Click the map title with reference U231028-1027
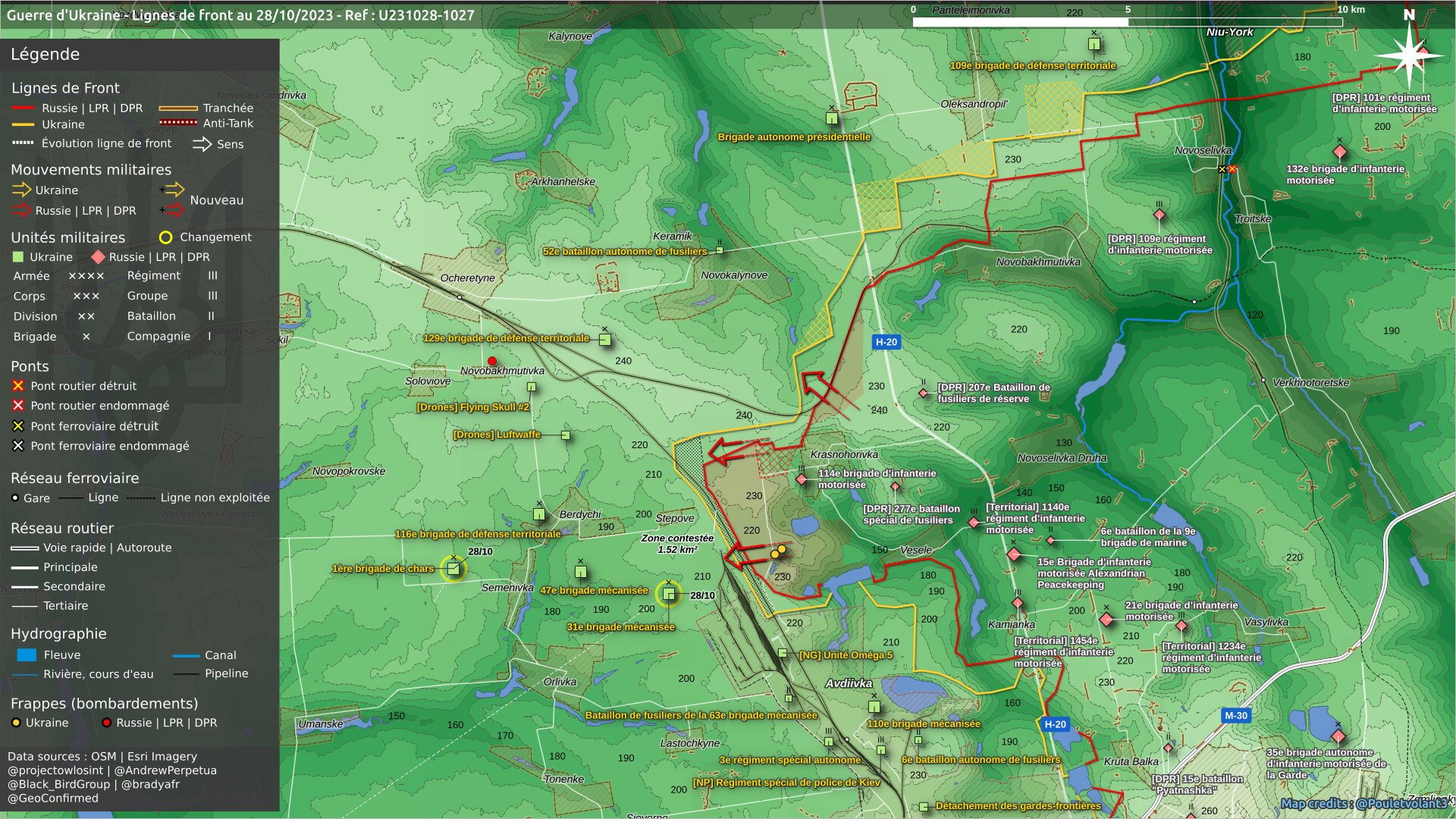Viewport: 1456px width, 819px height. 240,15
